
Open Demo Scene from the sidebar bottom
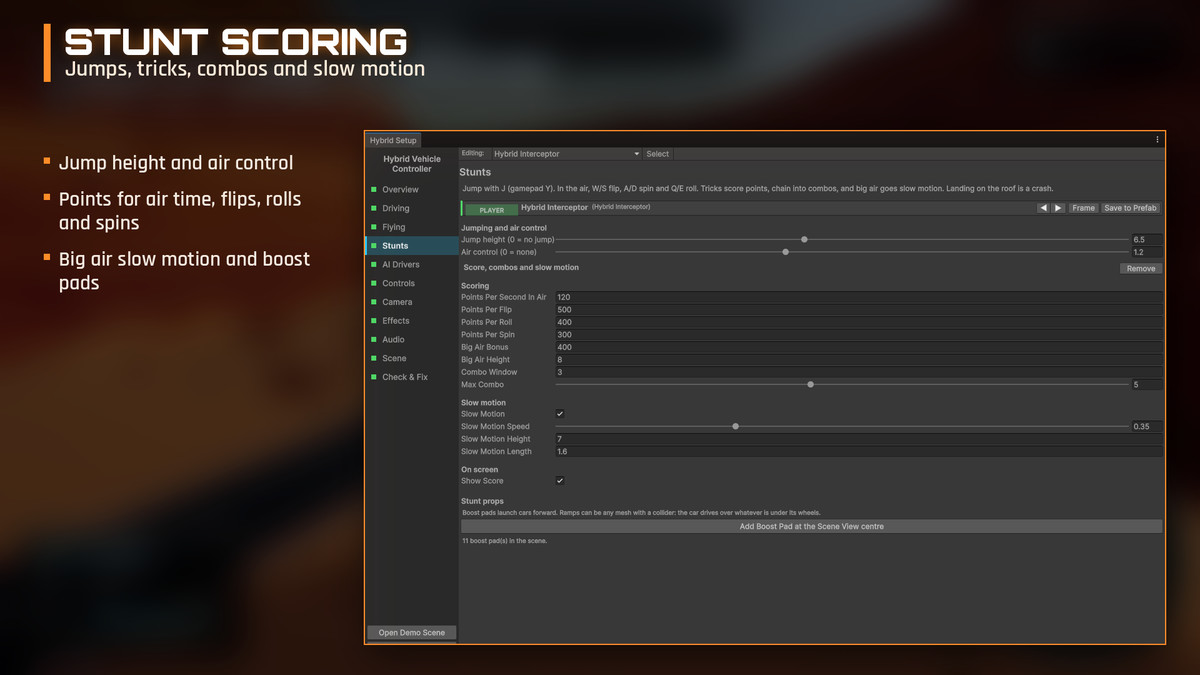tap(412, 633)
